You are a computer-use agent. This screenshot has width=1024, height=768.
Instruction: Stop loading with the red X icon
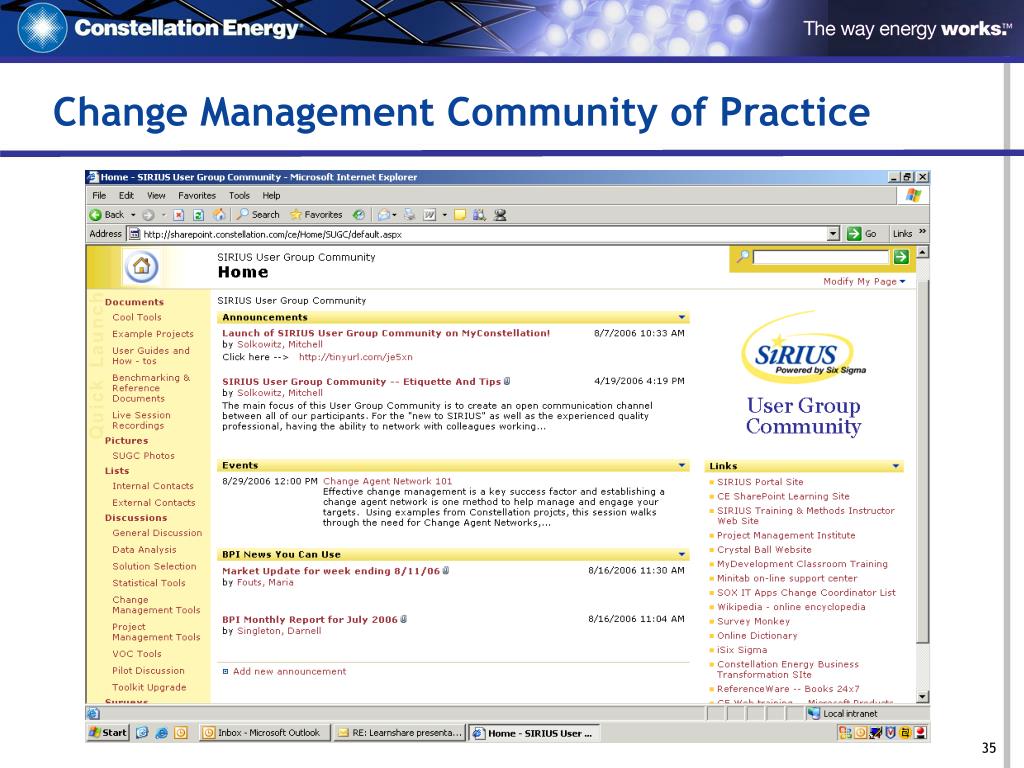(x=179, y=215)
